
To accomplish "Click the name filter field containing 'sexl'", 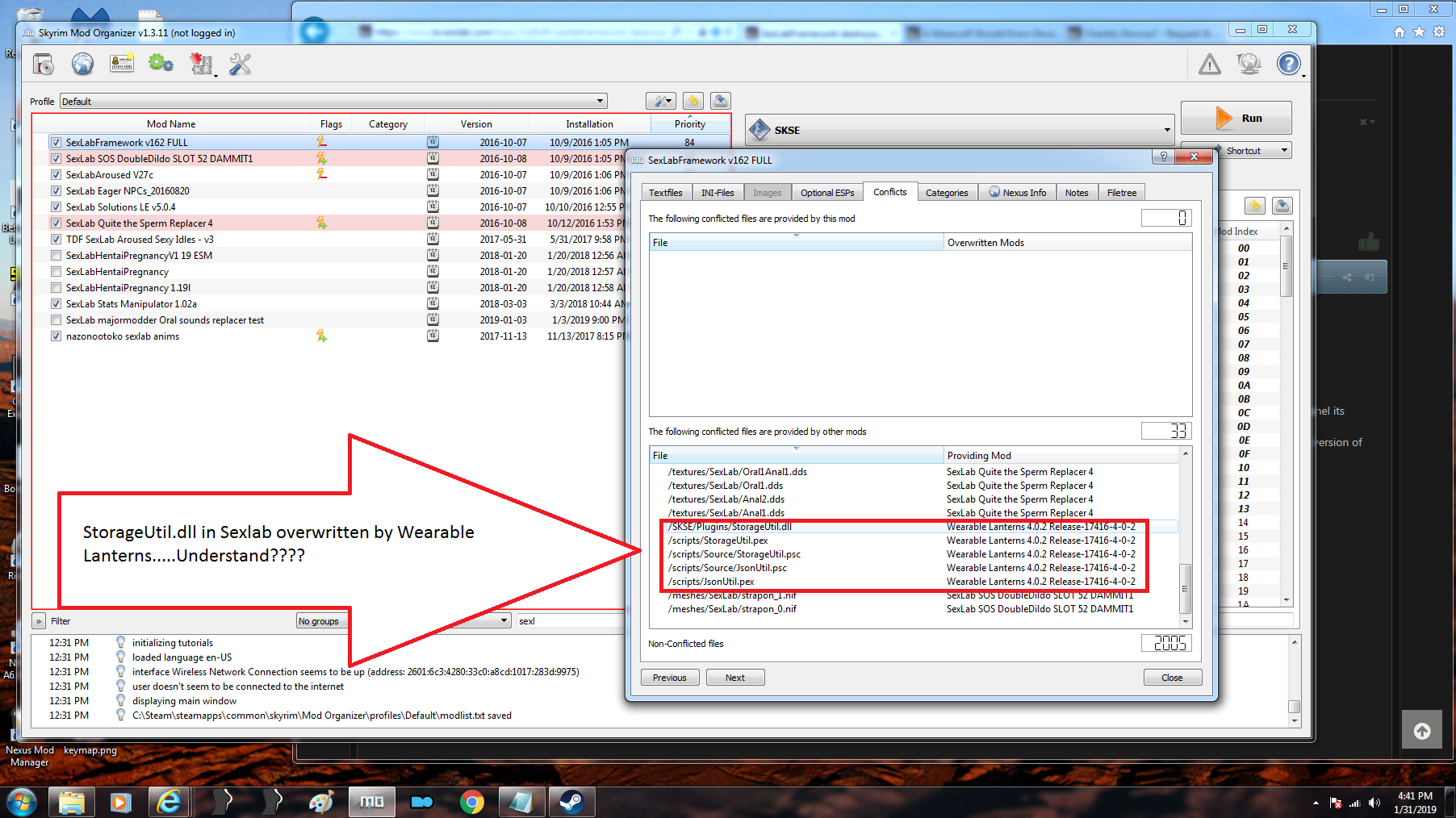I will coord(570,620).
